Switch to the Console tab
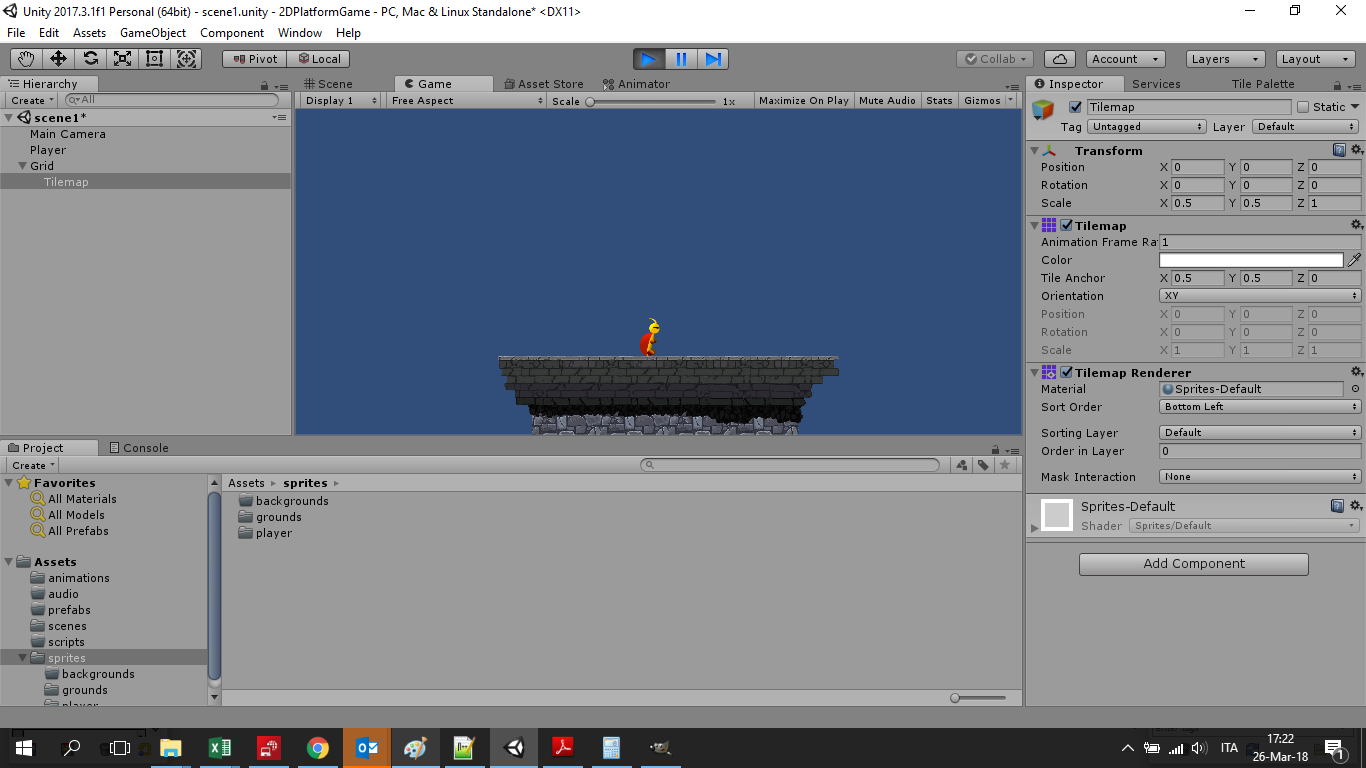 (x=139, y=448)
